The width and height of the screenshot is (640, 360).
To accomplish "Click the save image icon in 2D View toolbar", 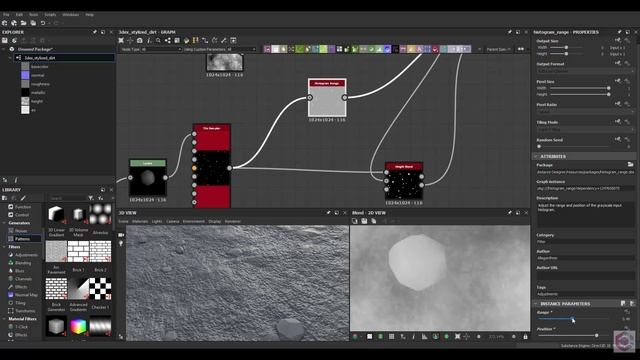I will (x=364, y=221).
